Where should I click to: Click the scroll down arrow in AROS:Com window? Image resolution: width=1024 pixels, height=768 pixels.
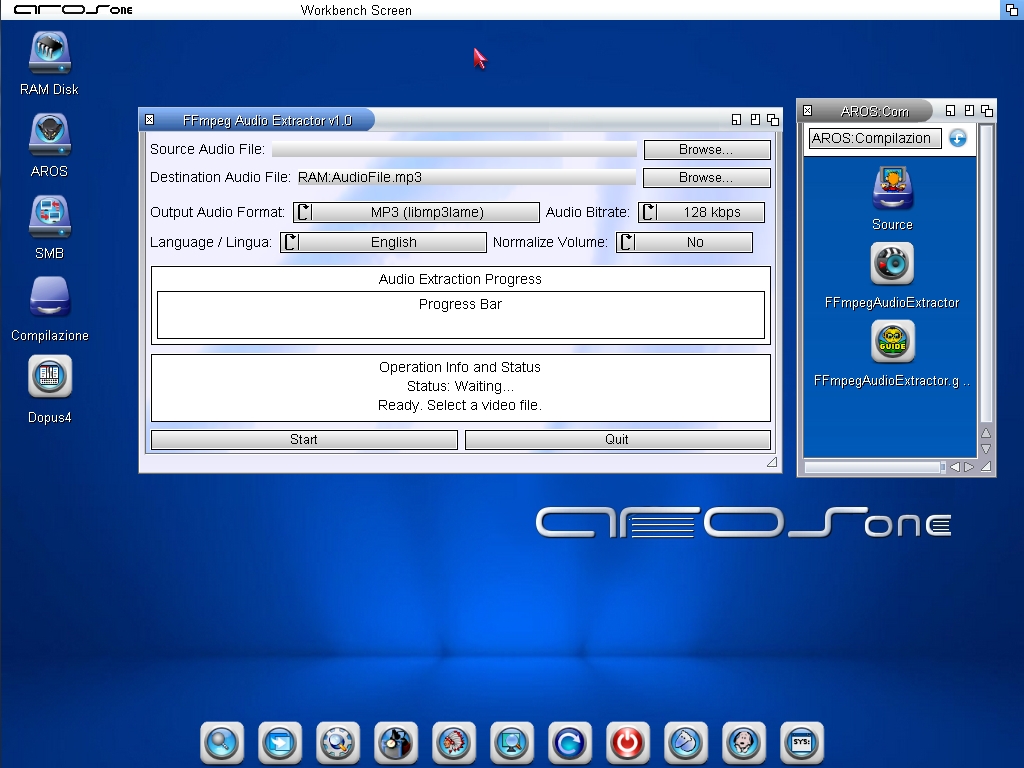tap(986, 449)
